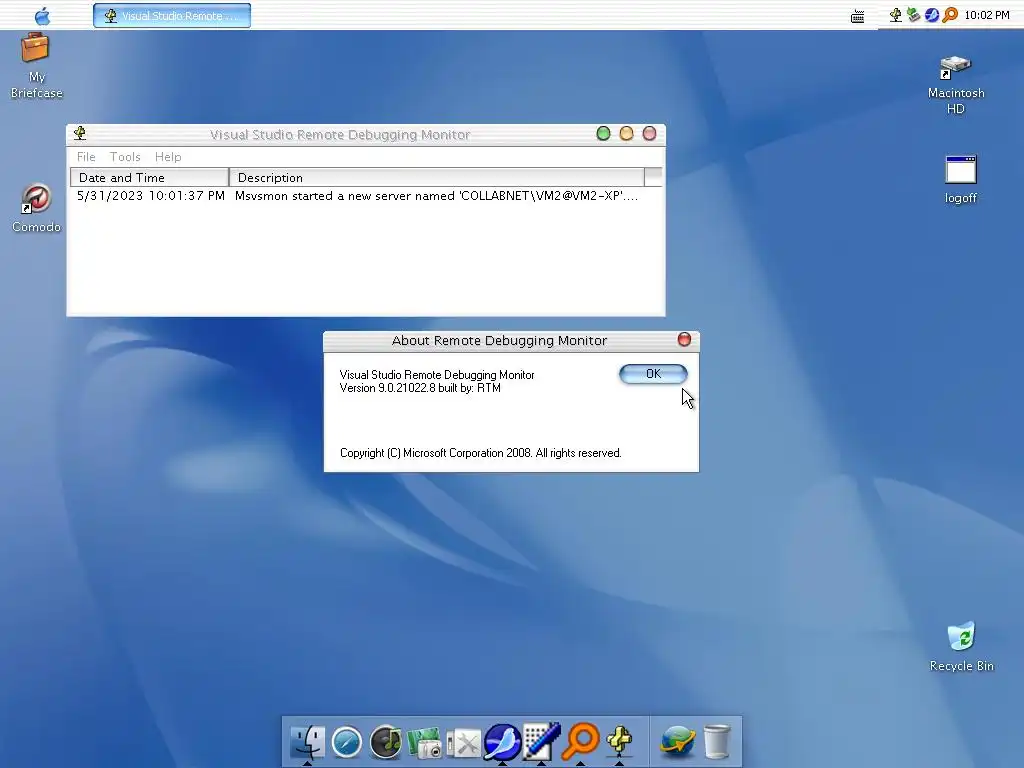Click the yellow button in monitor title bar

[x=626, y=134]
